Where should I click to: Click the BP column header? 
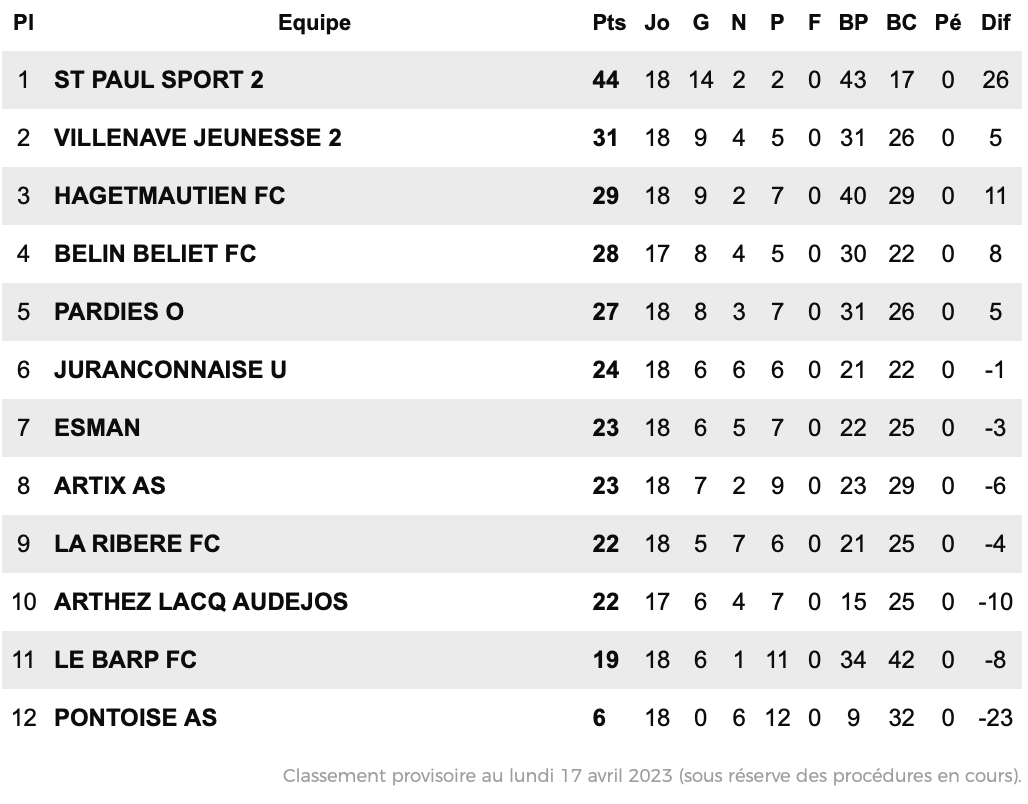853,23
